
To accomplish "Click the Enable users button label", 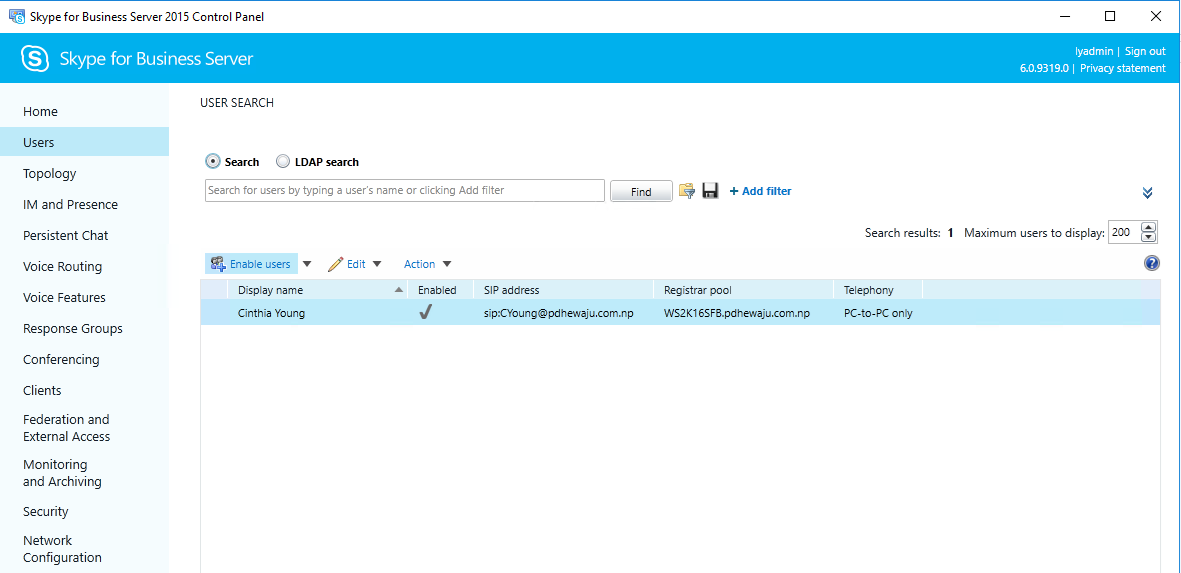I will tap(260, 264).
